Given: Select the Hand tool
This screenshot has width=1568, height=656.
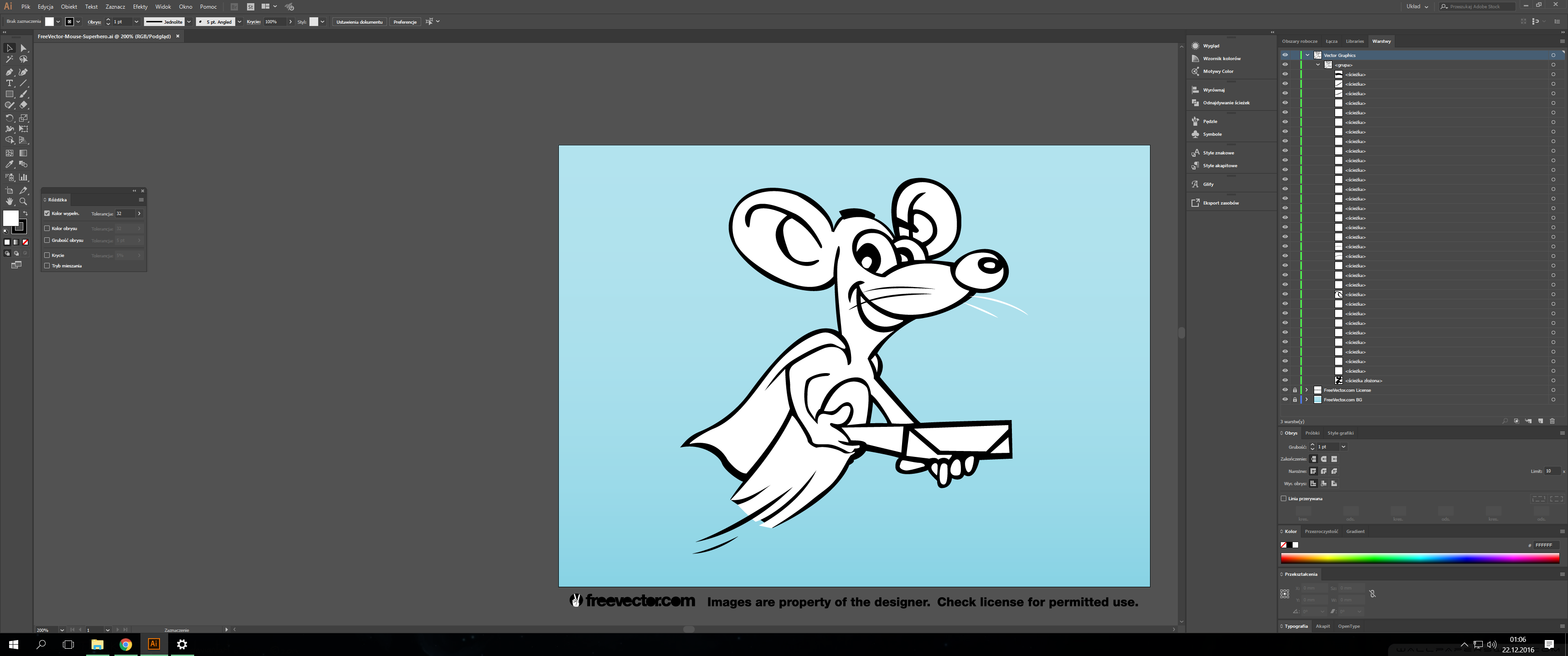Looking at the screenshot, I should [x=9, y=201].
